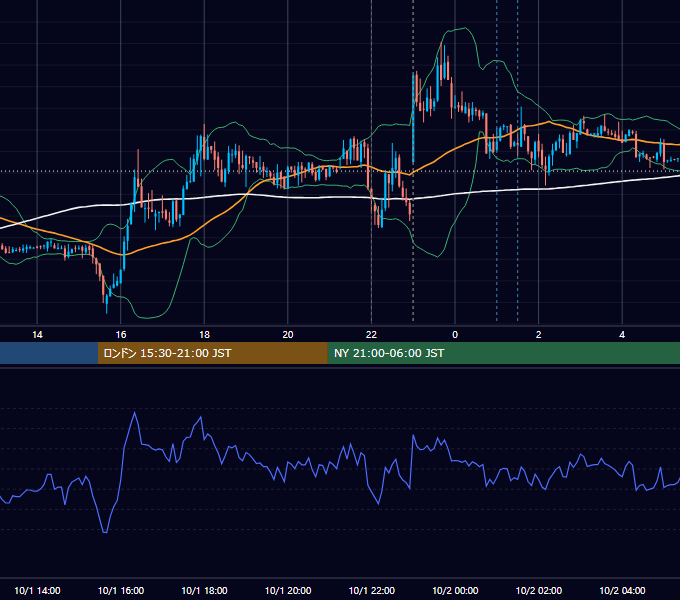Click the 0 hour axis label
Image resolution: width=680 pixels, height=600 pixels.
point(455,335)
